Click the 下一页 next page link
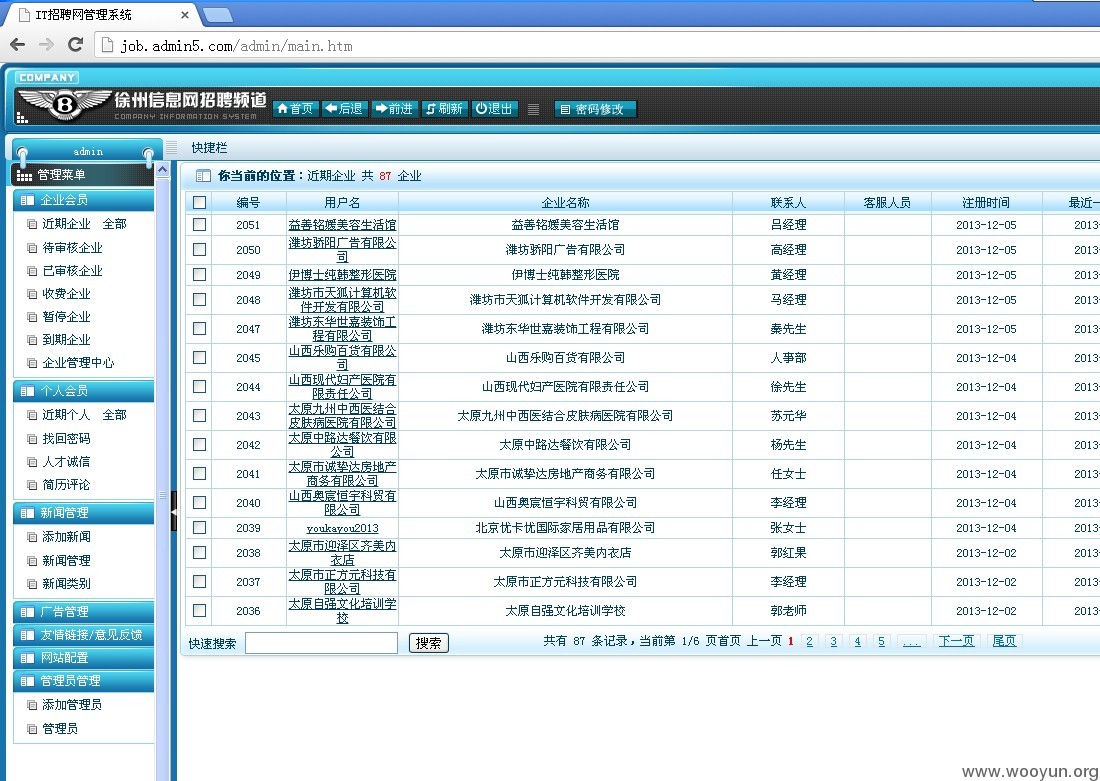The height and width of the screenshot is (781, 1100). 956,641
